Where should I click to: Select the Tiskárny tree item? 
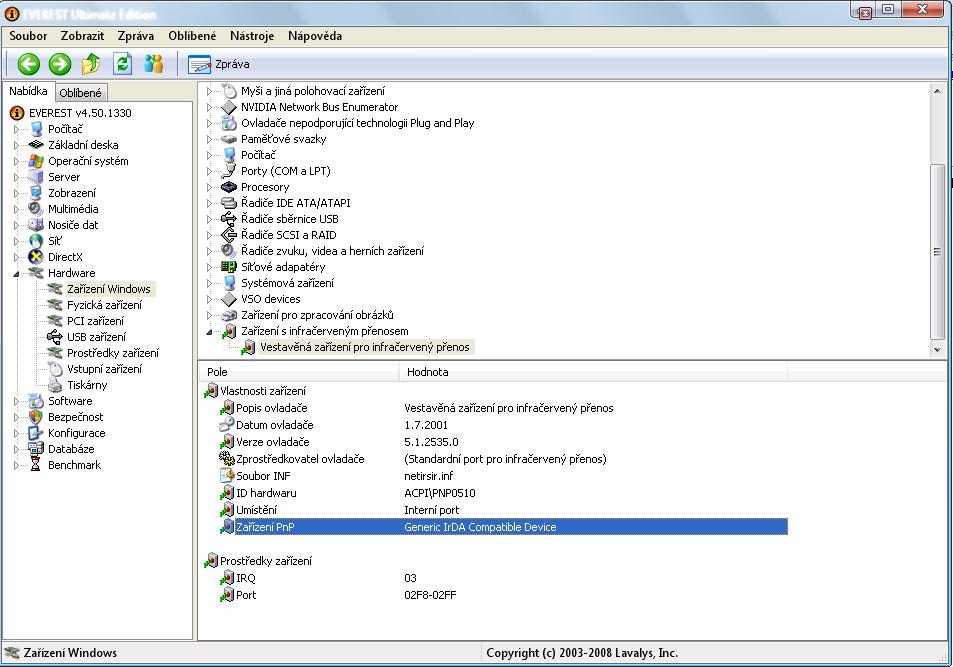(x=87, y=385)
